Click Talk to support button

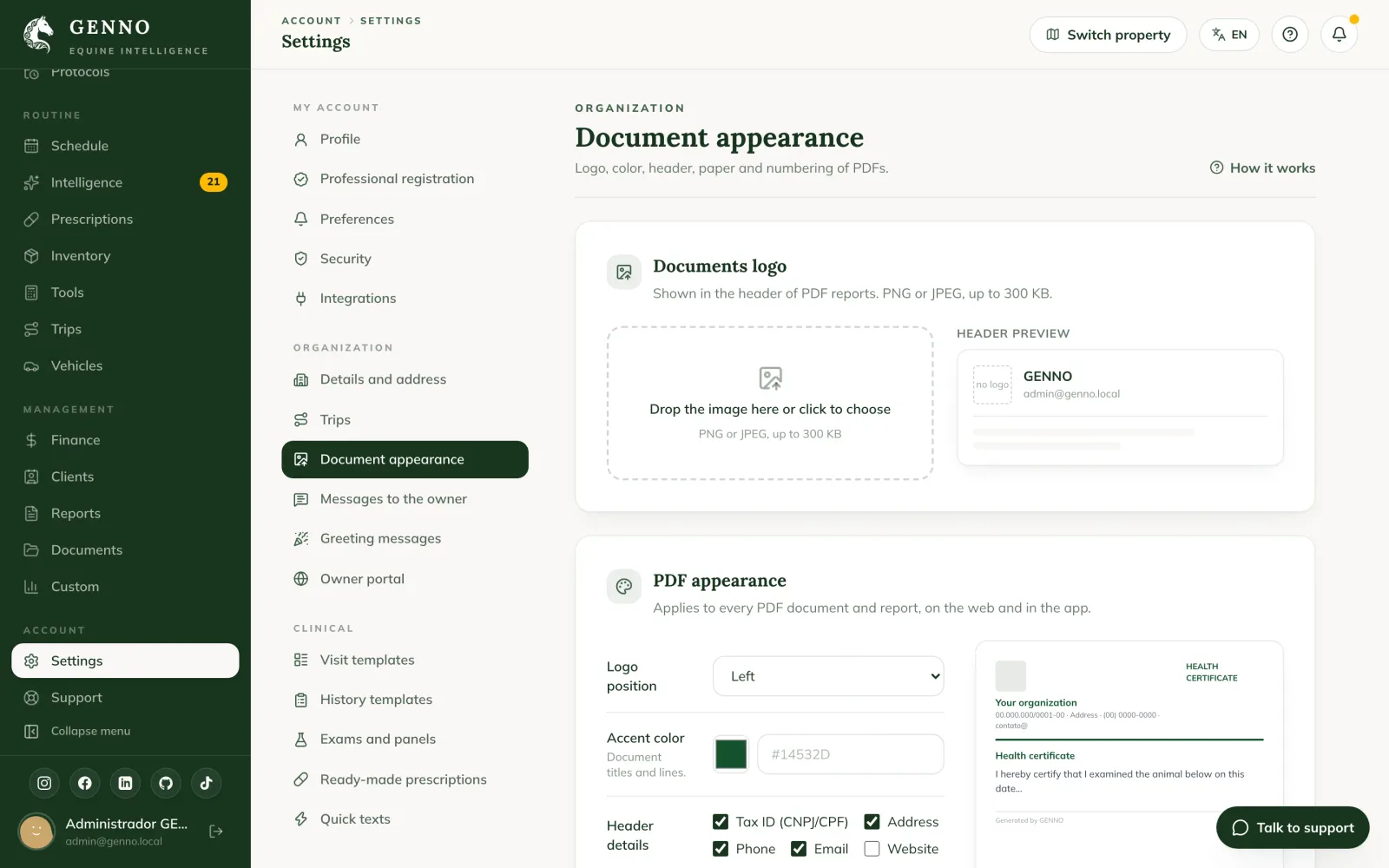pos(1293,828)
